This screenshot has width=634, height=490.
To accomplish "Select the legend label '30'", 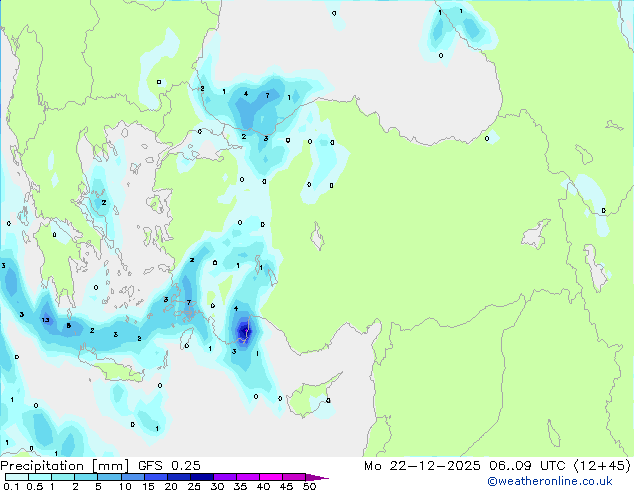I will (x=218, y=486).
